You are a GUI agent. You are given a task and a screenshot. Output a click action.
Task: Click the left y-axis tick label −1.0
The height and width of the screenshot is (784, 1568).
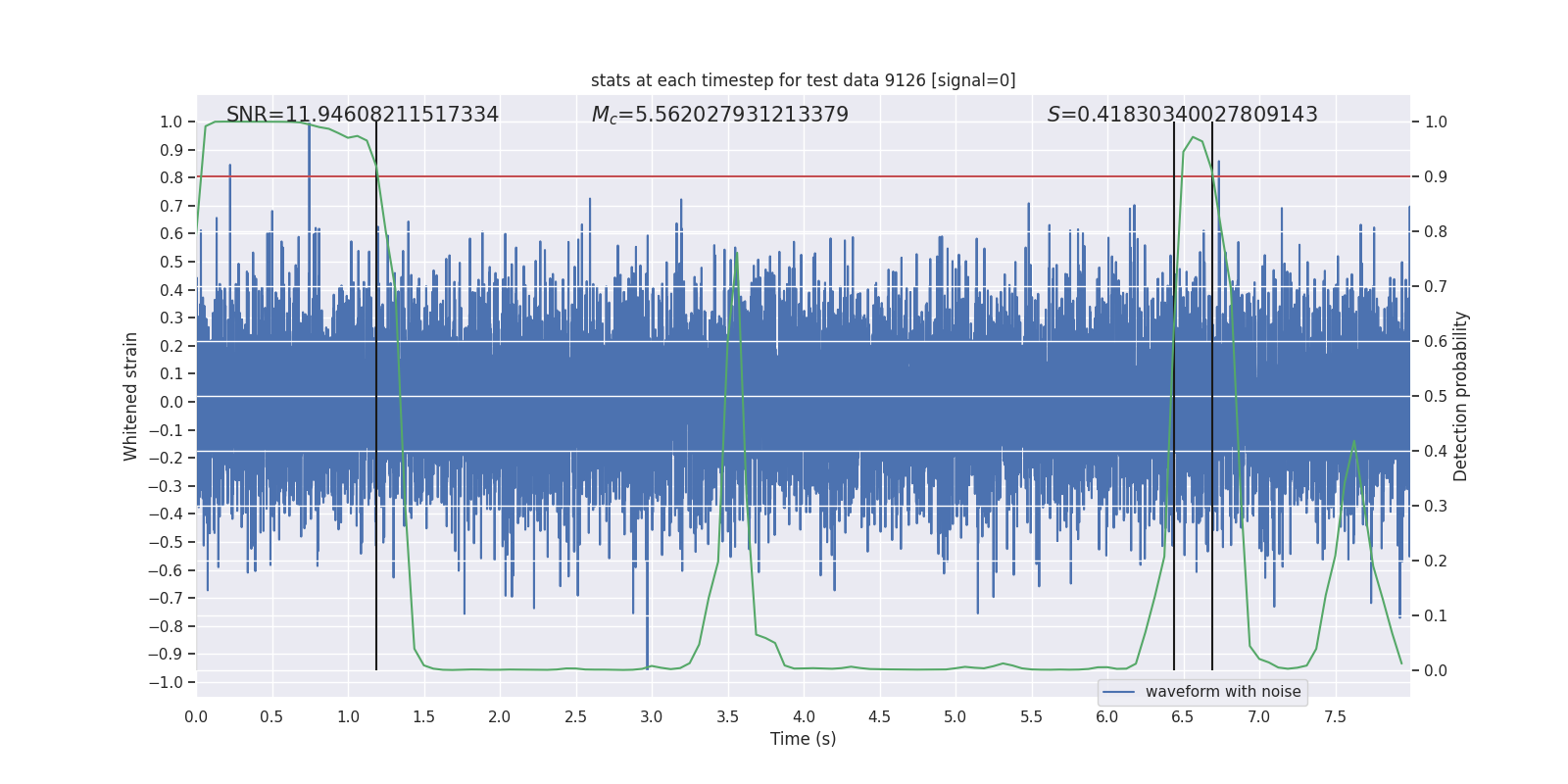pyautogui.click(x=171, y=682)
